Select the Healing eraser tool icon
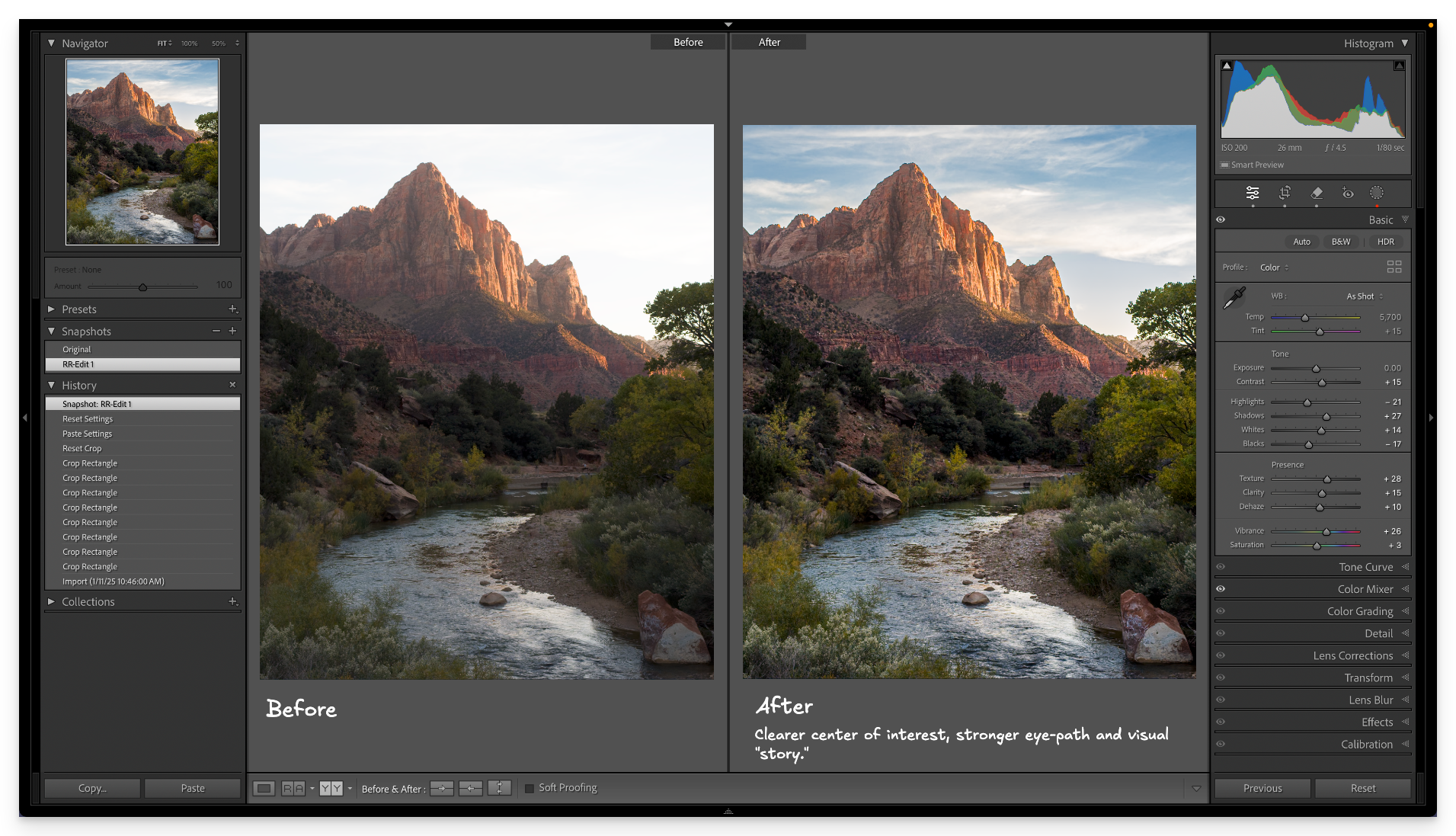 click(x=1317, y=194)
